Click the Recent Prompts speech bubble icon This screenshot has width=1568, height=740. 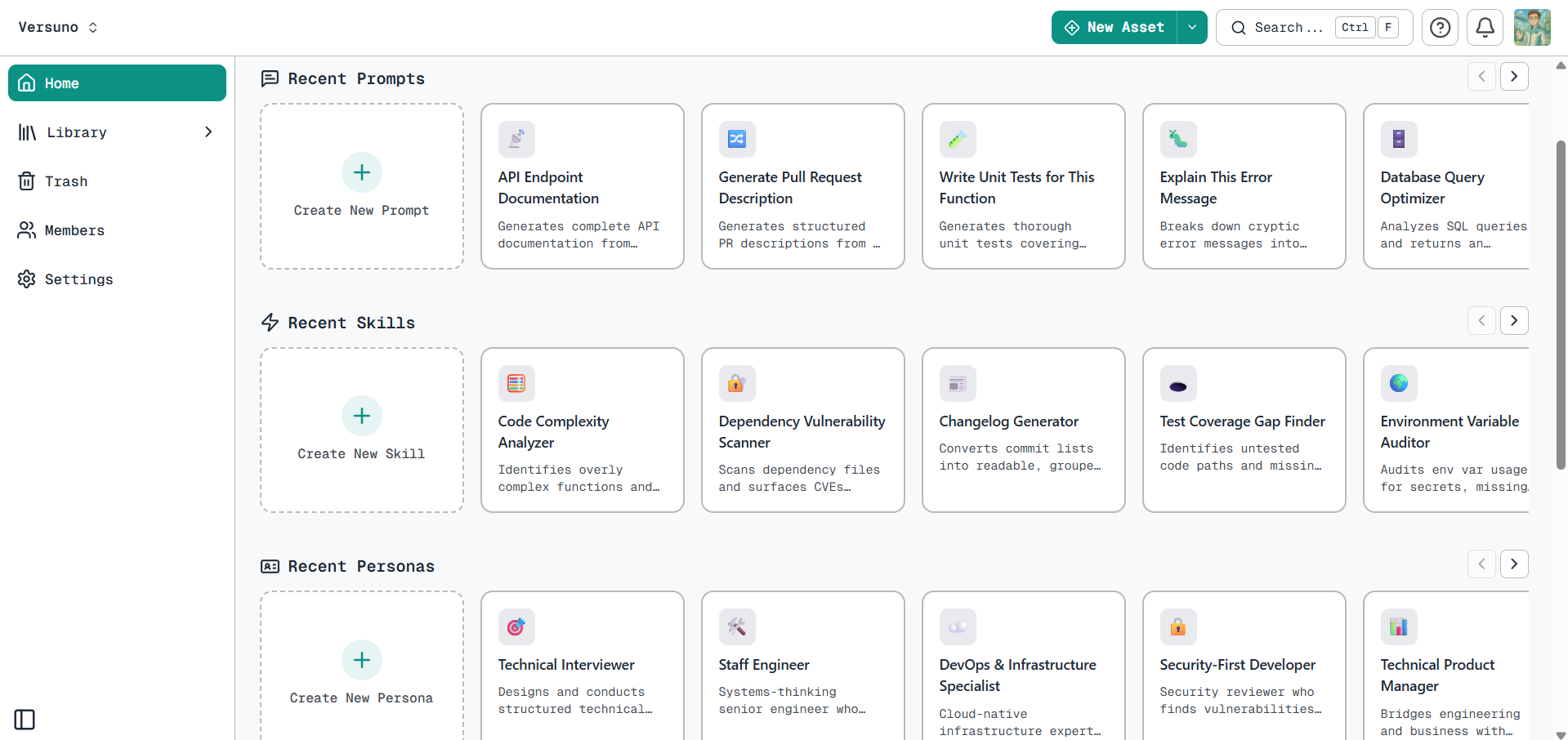[x=270, y=78]
